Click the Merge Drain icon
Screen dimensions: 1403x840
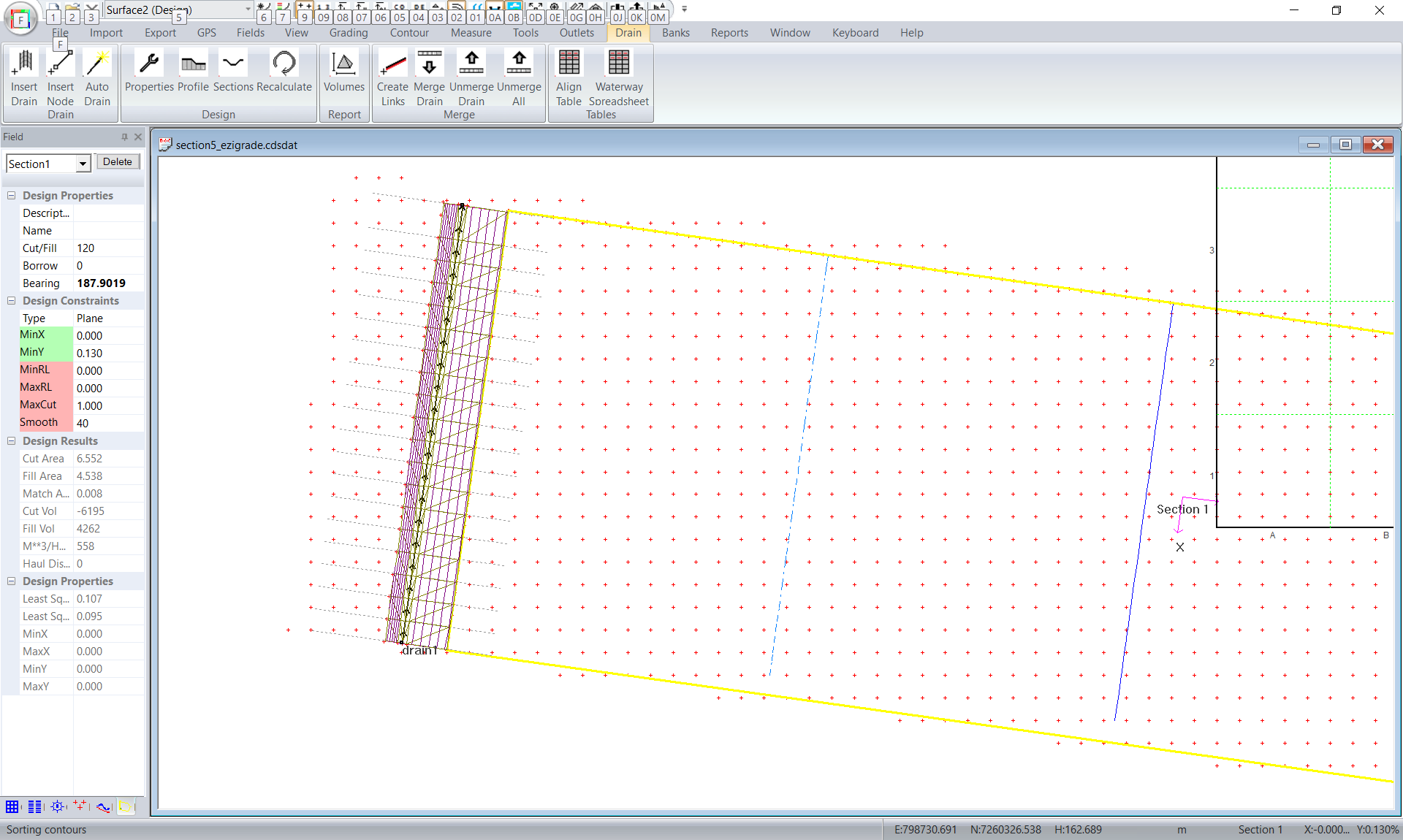tap(429, 64)
